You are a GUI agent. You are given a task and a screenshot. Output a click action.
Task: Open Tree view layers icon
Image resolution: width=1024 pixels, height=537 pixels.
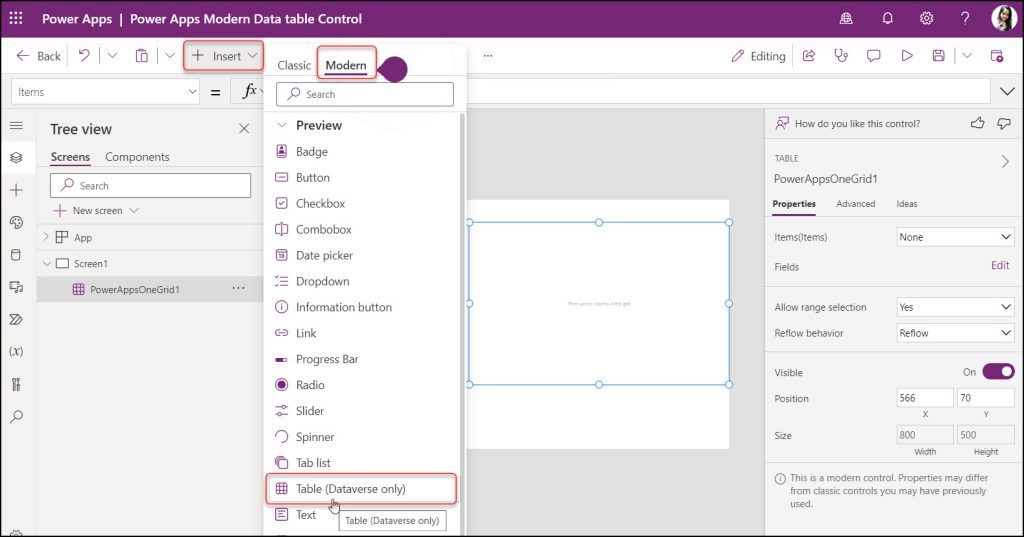pyautogui.click(x=16, y=157)
